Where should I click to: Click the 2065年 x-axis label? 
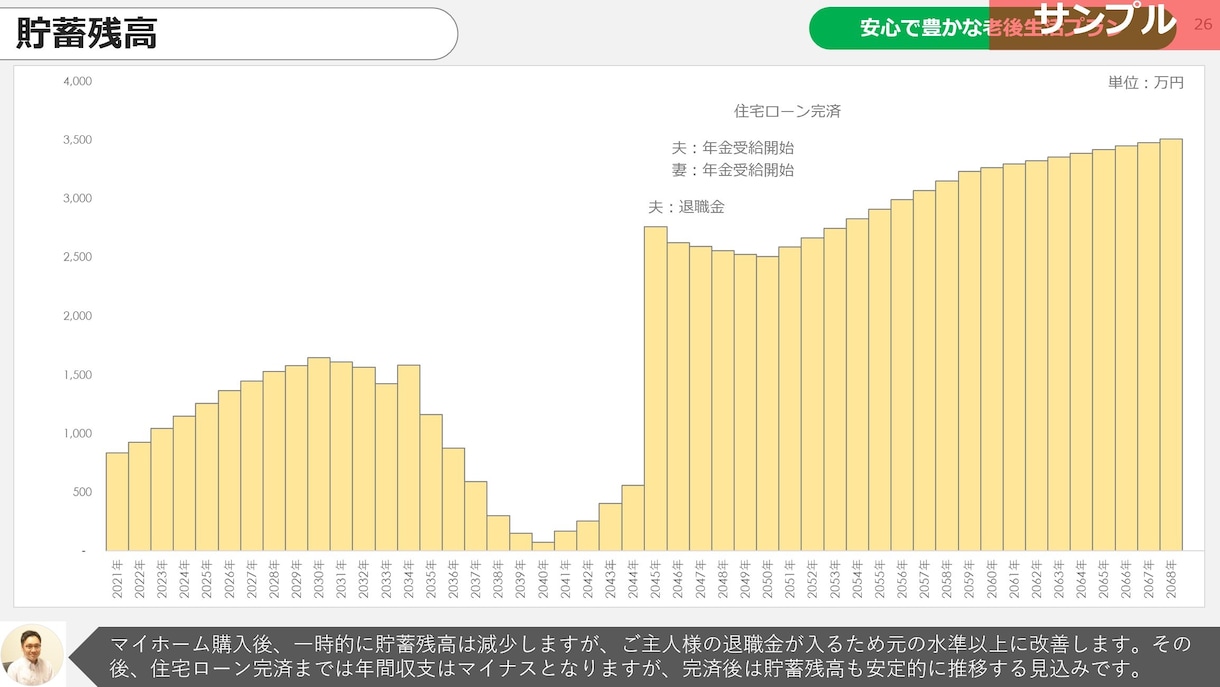(1103, 578)
